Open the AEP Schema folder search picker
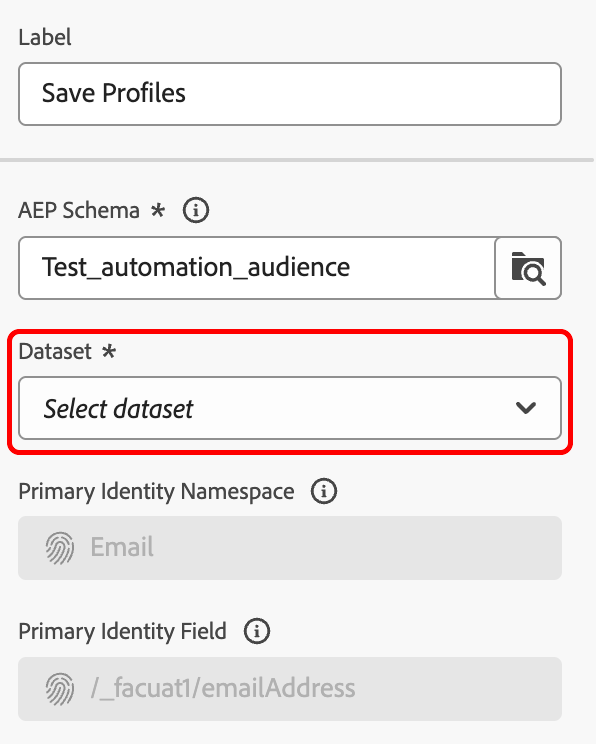This screenshot has height=744, width=596. pyautogui.click(x=528, y=268)
